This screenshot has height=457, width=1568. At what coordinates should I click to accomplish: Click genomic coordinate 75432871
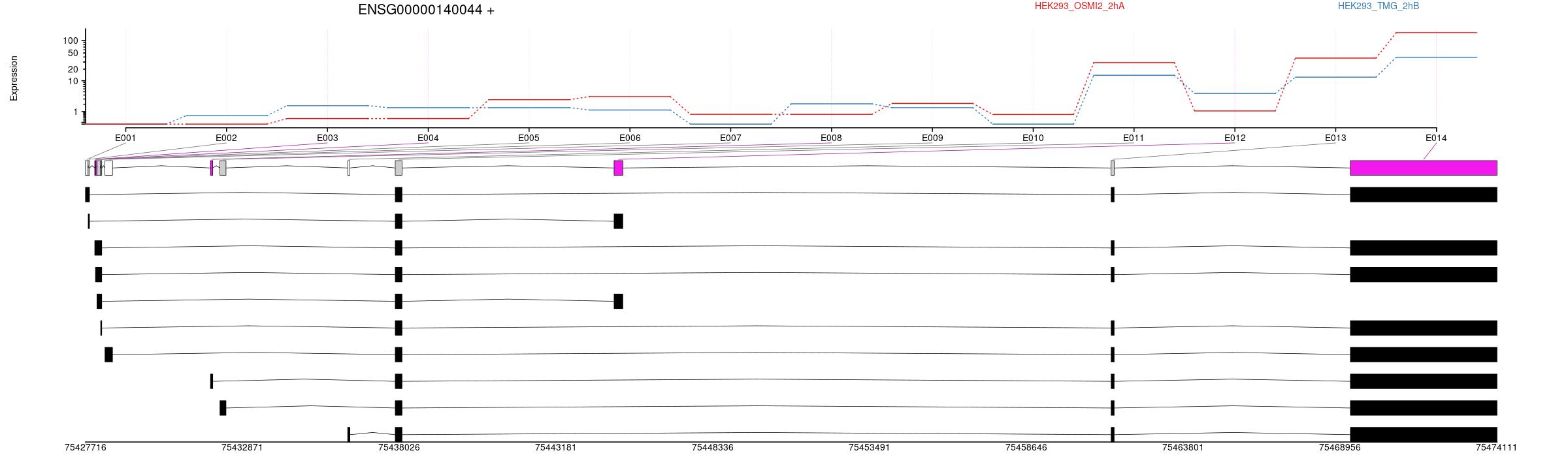(242, 447)
